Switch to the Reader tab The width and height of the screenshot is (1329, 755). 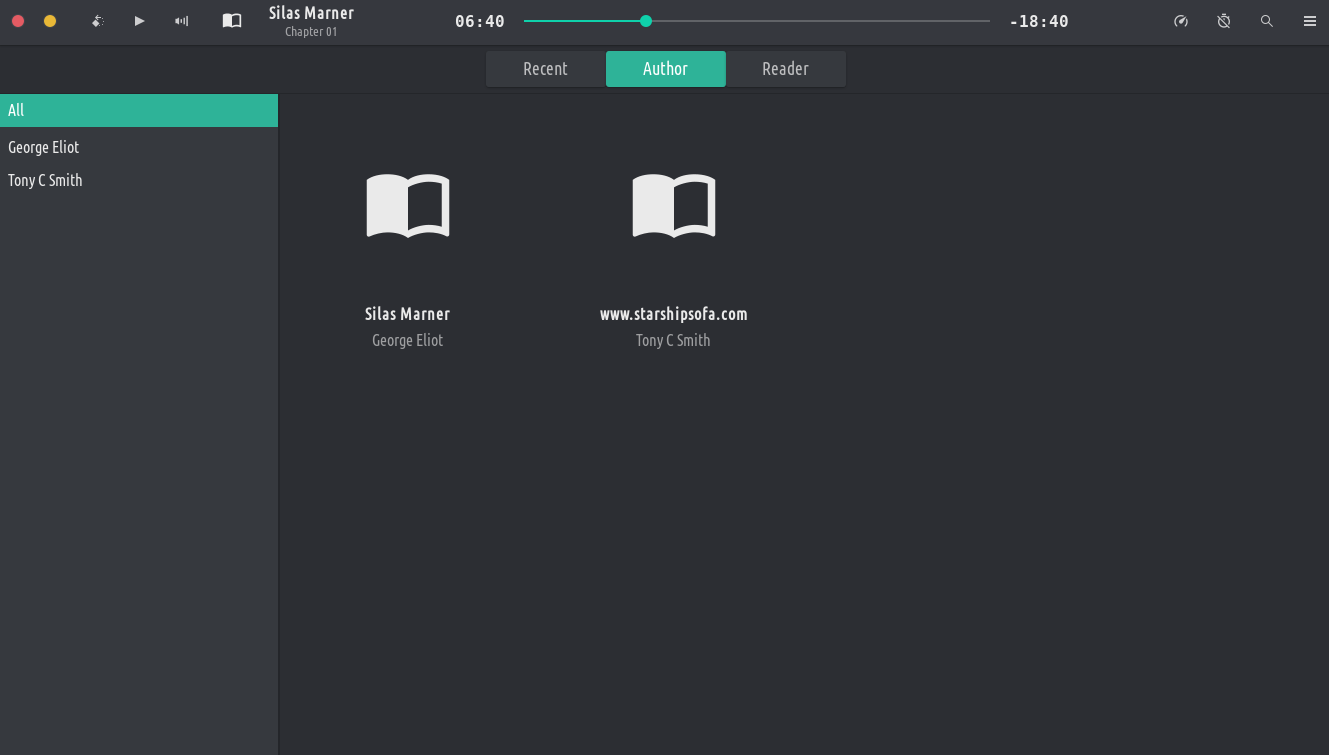click(785, 69)
